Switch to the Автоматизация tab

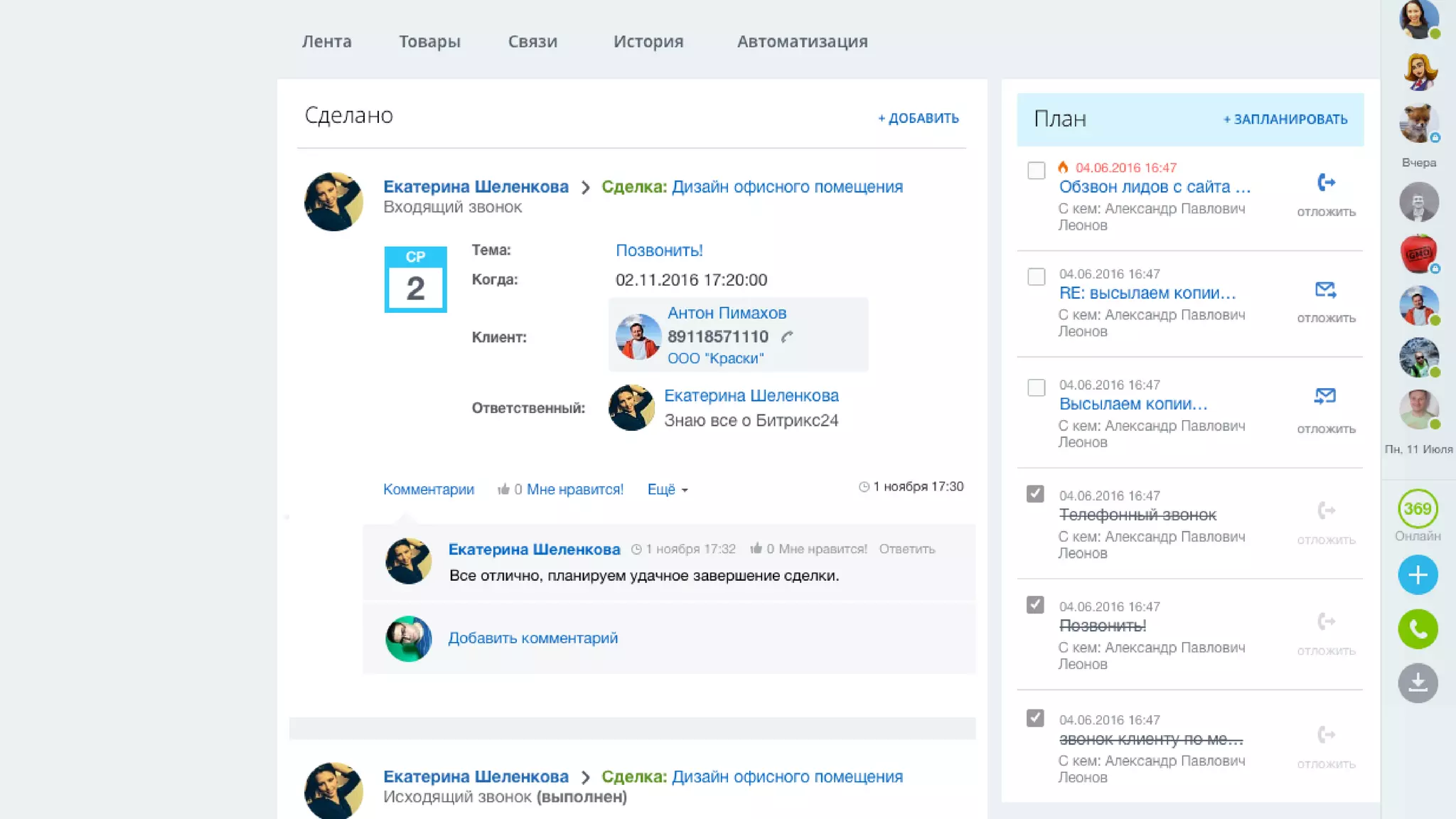click(x=802, y=41)
